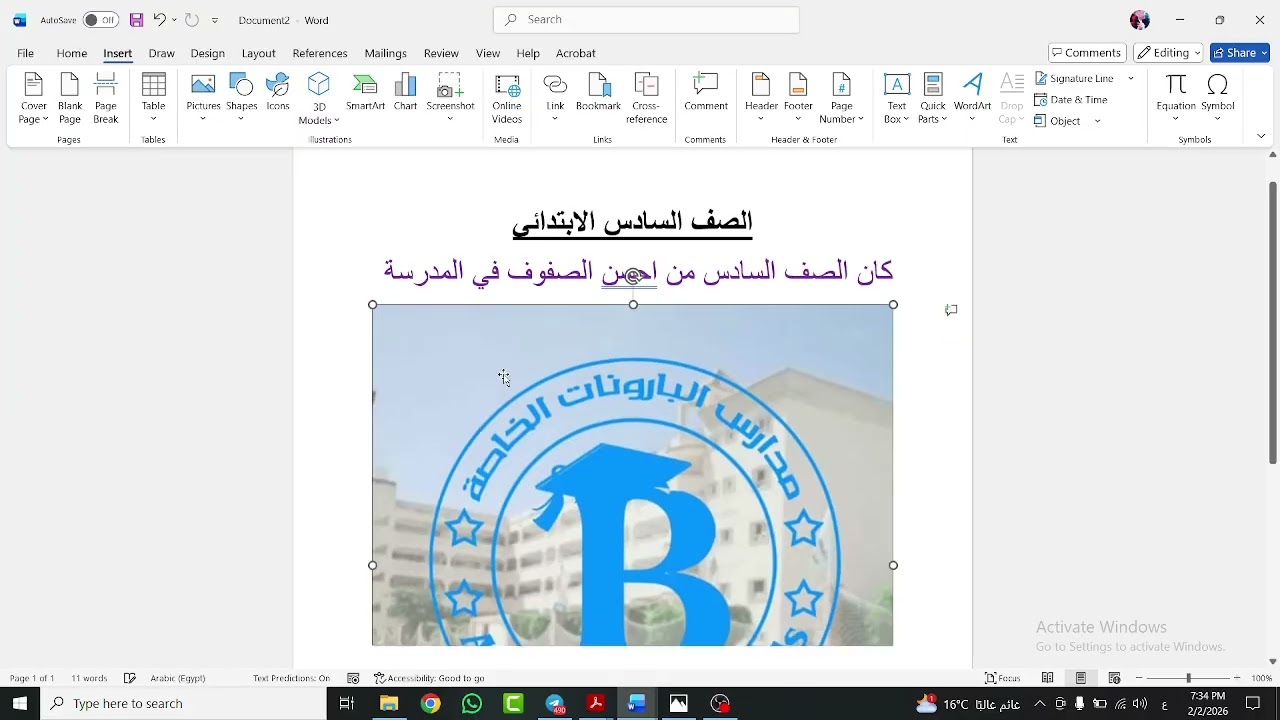Open the Footer menu

798,98
